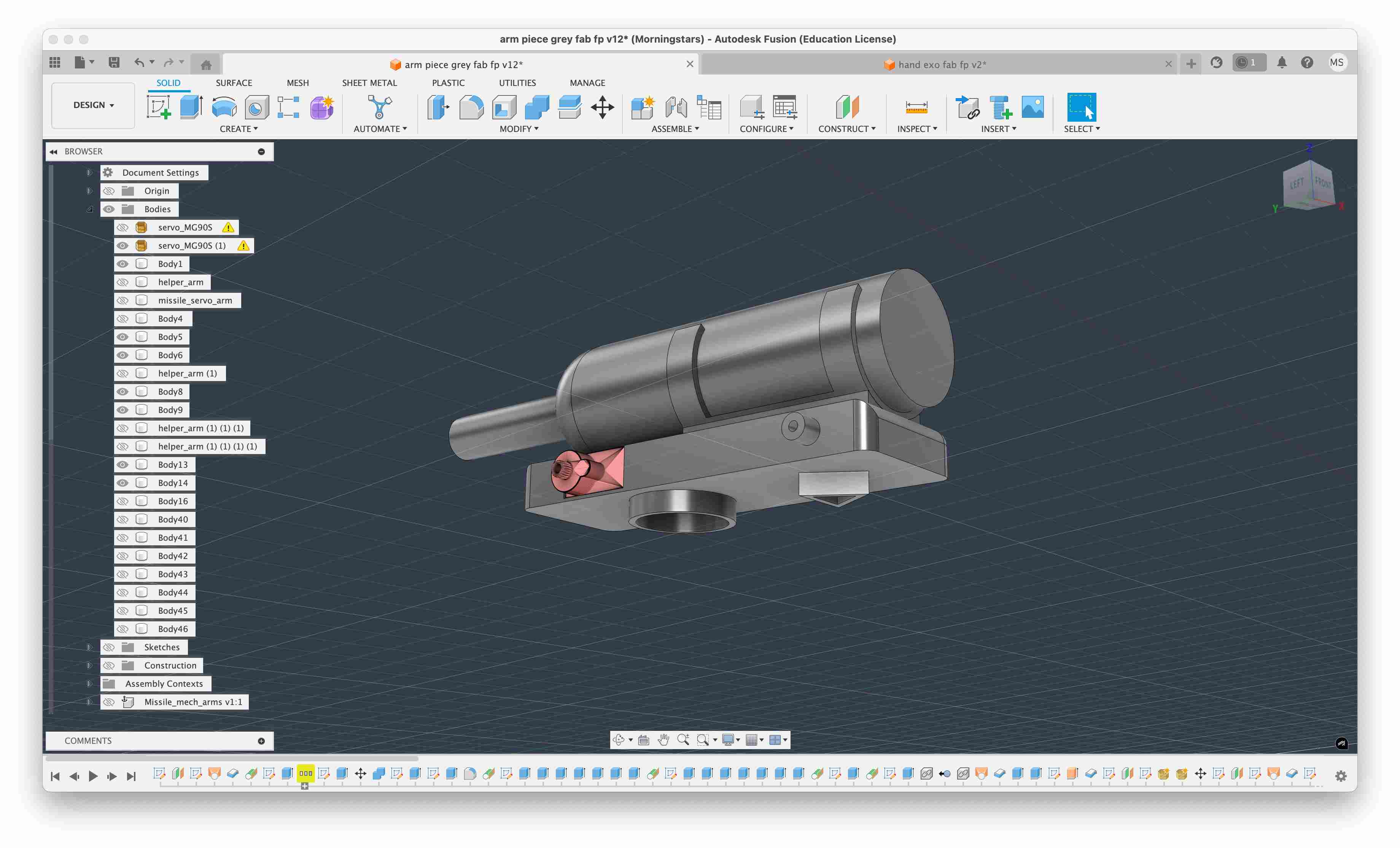Click the Home button
This screenshot has width=1400, height=848.
click(206, 64)
